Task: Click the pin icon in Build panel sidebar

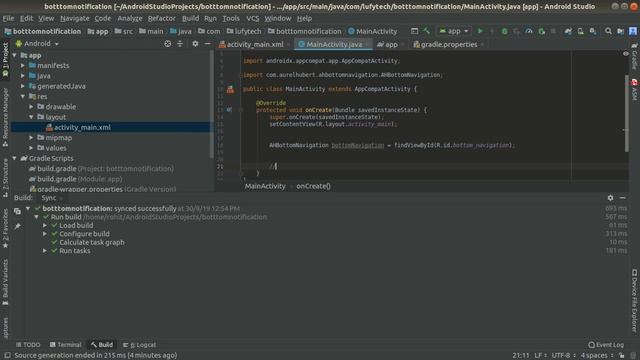Action: pos(18,226)
